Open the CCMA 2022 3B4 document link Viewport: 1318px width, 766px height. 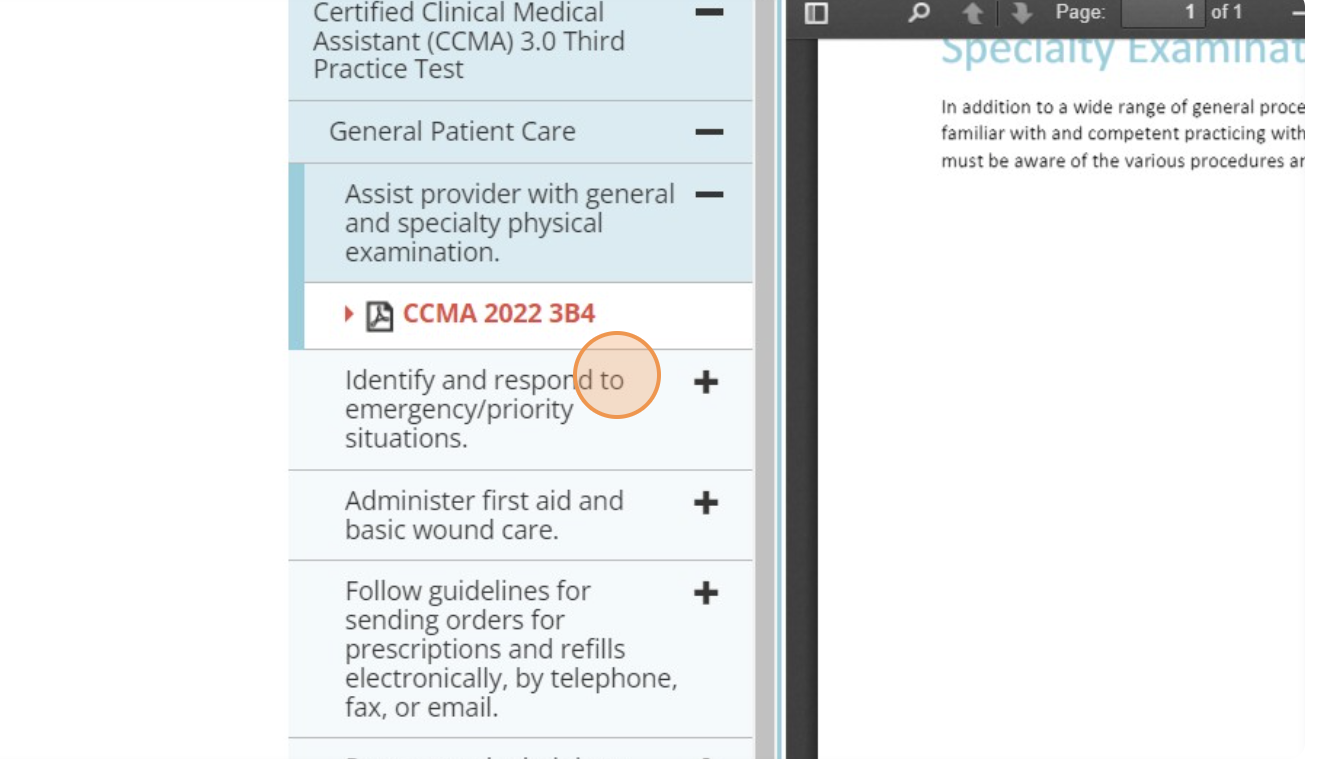[498, 314]
